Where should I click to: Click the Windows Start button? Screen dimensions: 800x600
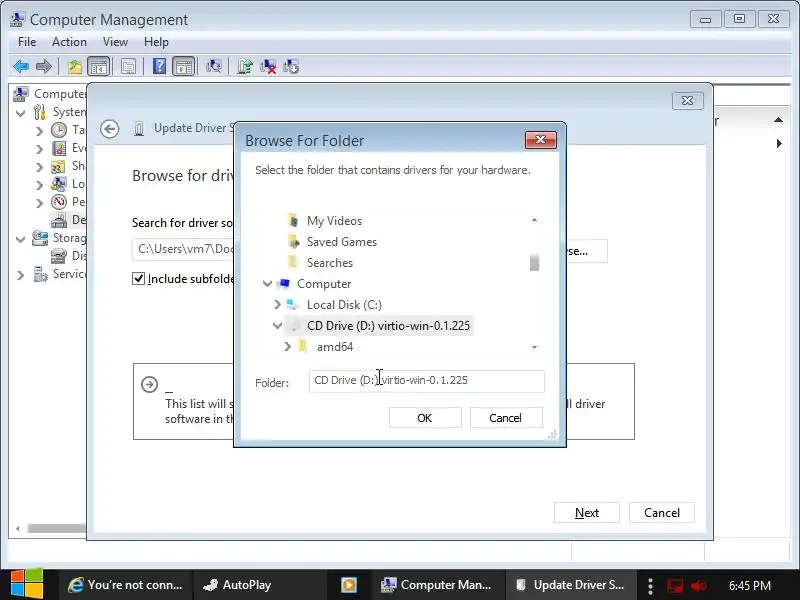click(x=27, y=585)
